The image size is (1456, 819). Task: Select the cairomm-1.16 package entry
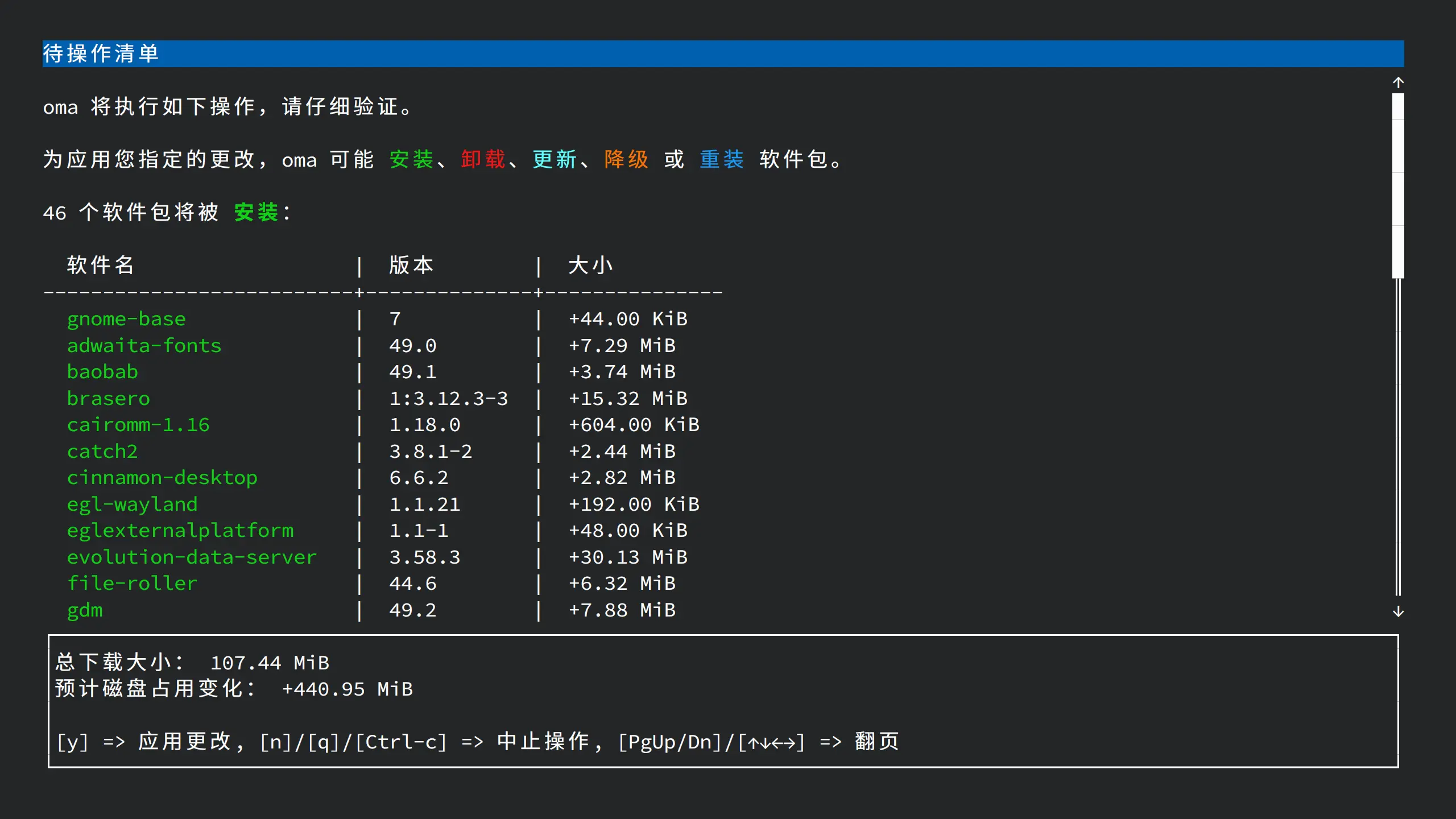(138, 424)
